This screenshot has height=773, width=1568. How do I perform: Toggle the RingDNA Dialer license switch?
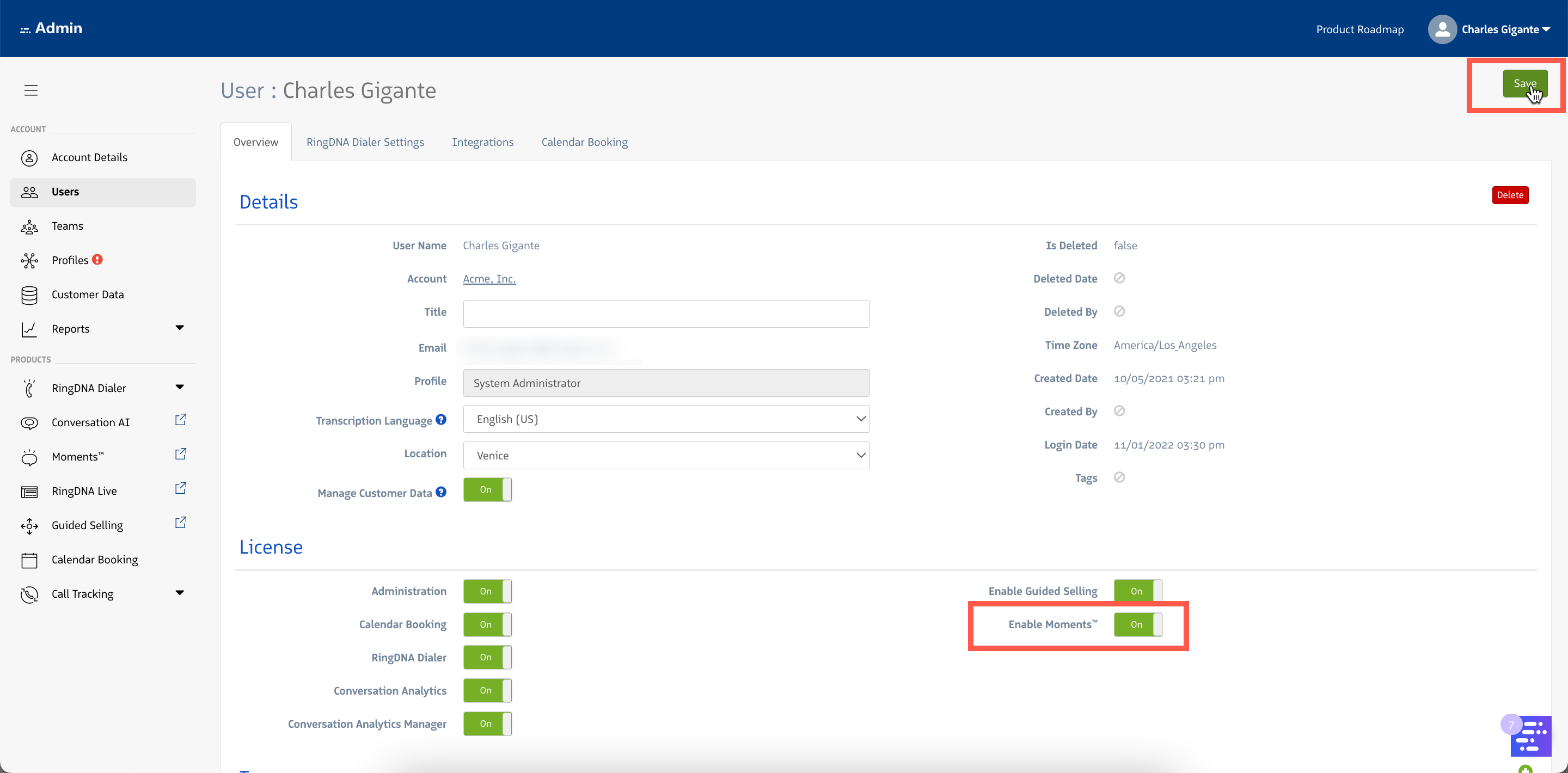tap(488, 658)
